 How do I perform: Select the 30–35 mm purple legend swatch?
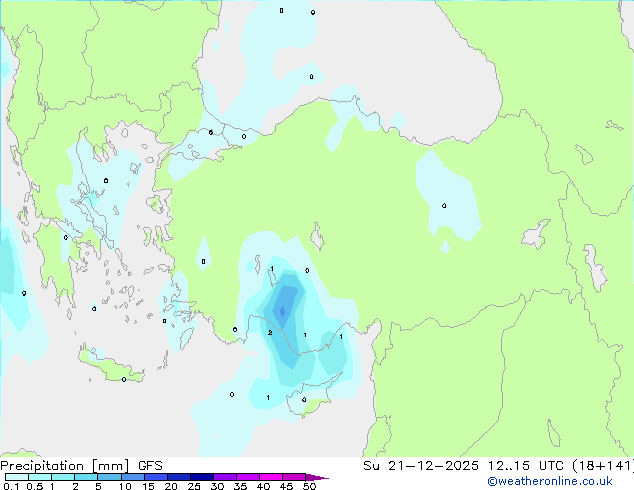[x=225, y=477]
